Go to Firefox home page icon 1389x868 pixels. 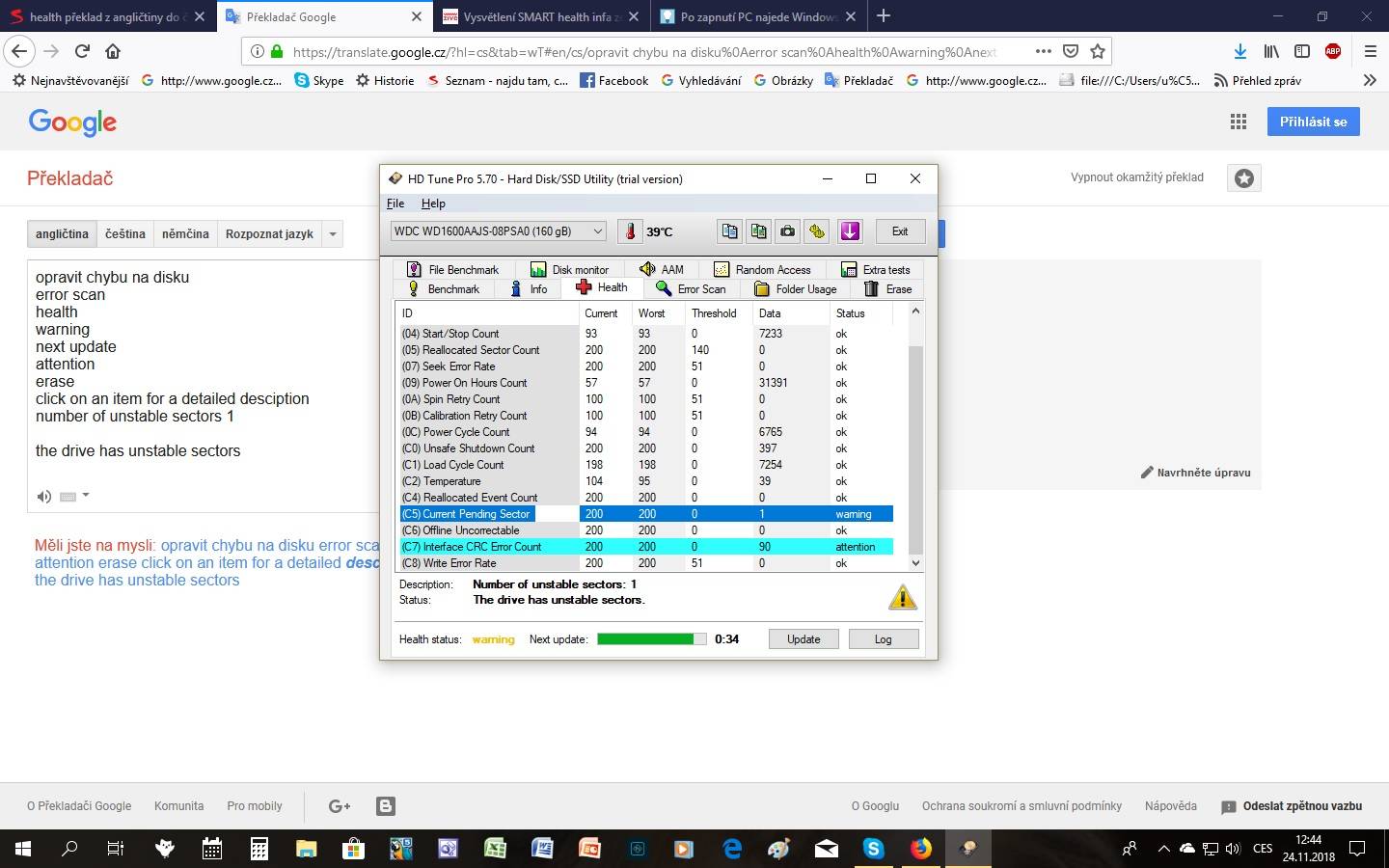113,51
